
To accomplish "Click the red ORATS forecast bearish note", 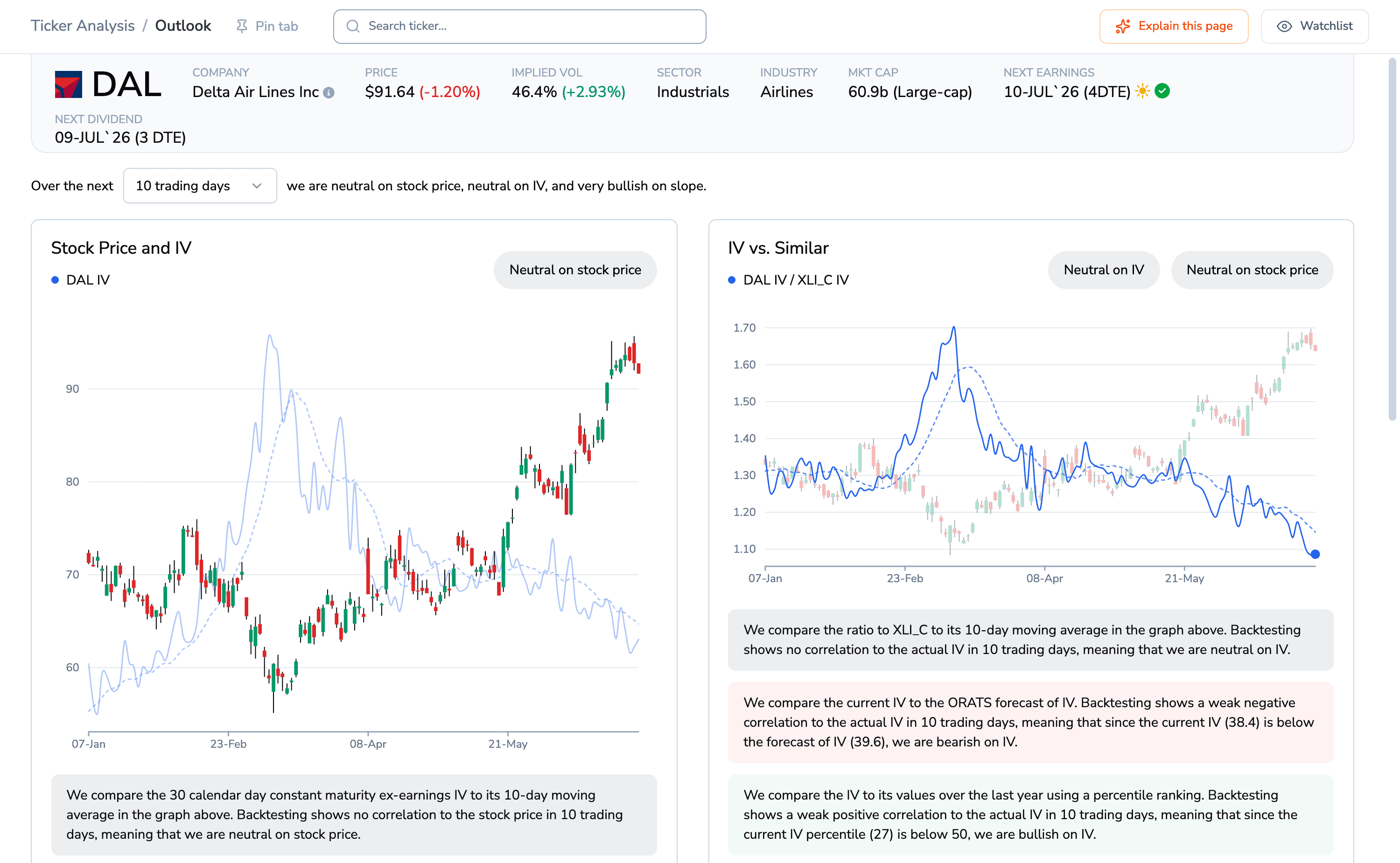I will (x=1030, y=722).
